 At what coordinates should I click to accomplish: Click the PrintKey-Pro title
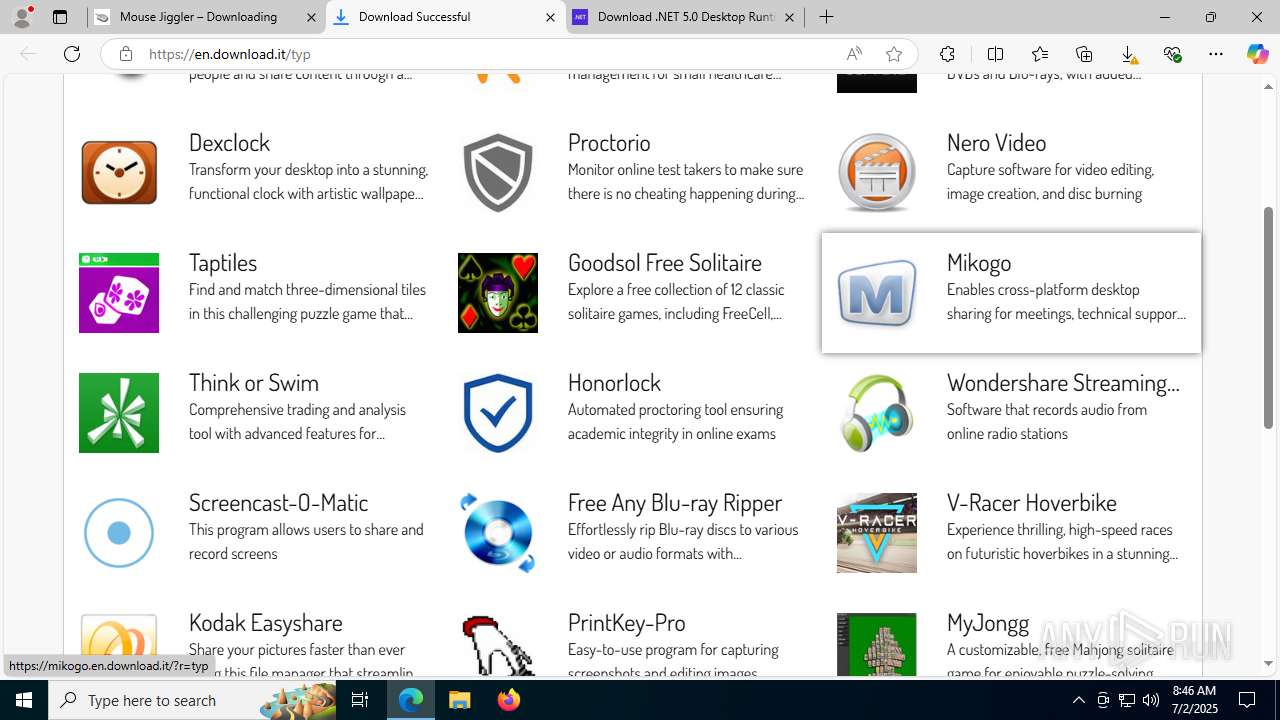pos(626,622)
